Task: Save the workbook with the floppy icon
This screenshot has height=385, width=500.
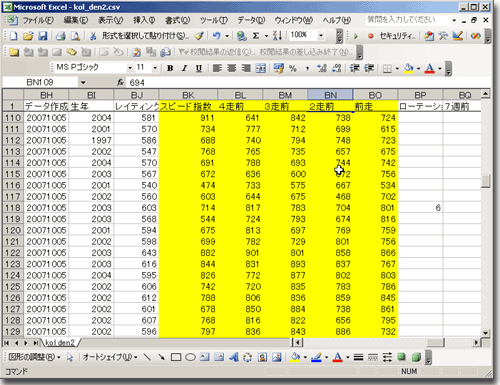Action: [43, 36]
